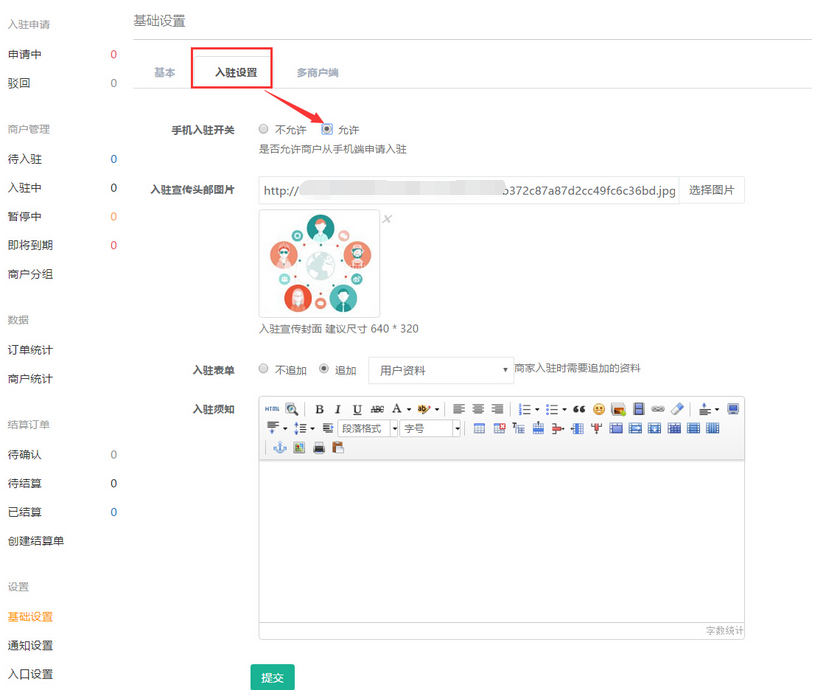
Task: Open the emoticon picker in the editor
Action: coord(599,409)
